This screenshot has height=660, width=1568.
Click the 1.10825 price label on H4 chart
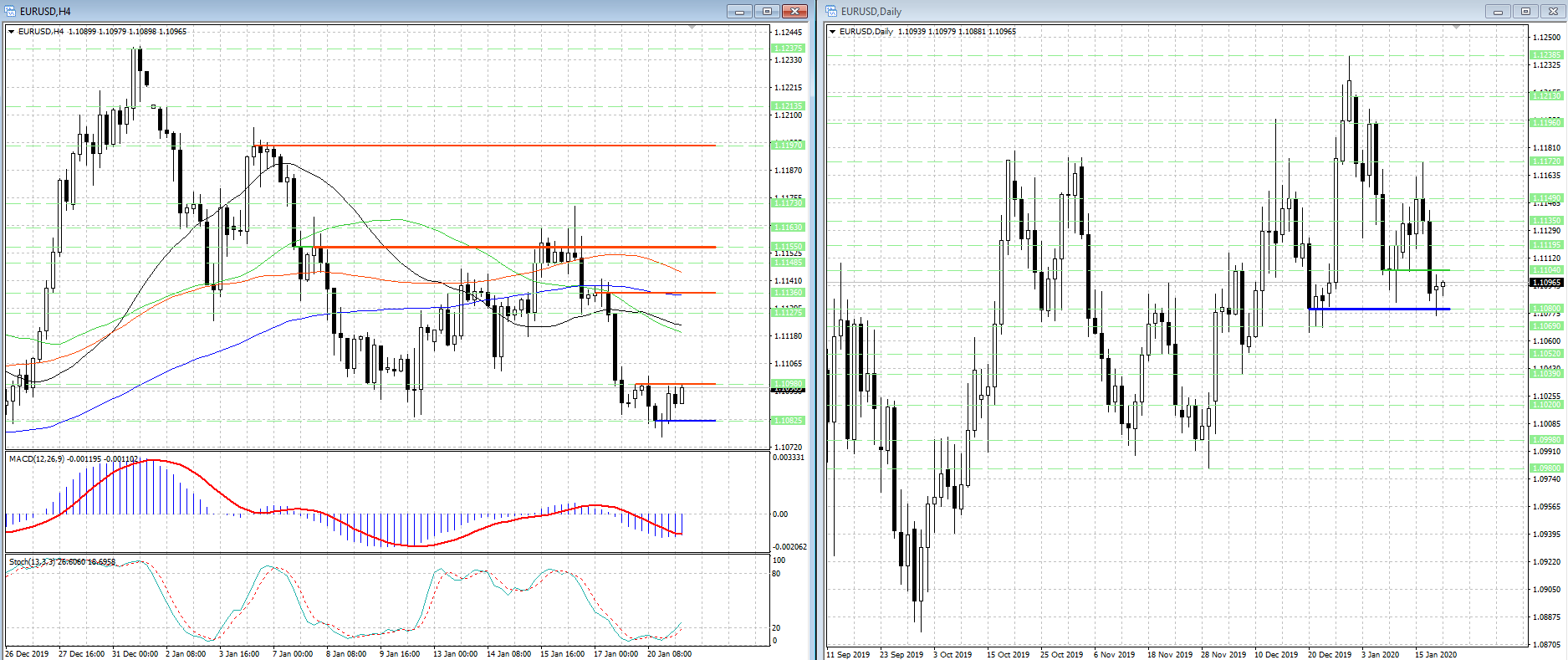pos(788,421)
